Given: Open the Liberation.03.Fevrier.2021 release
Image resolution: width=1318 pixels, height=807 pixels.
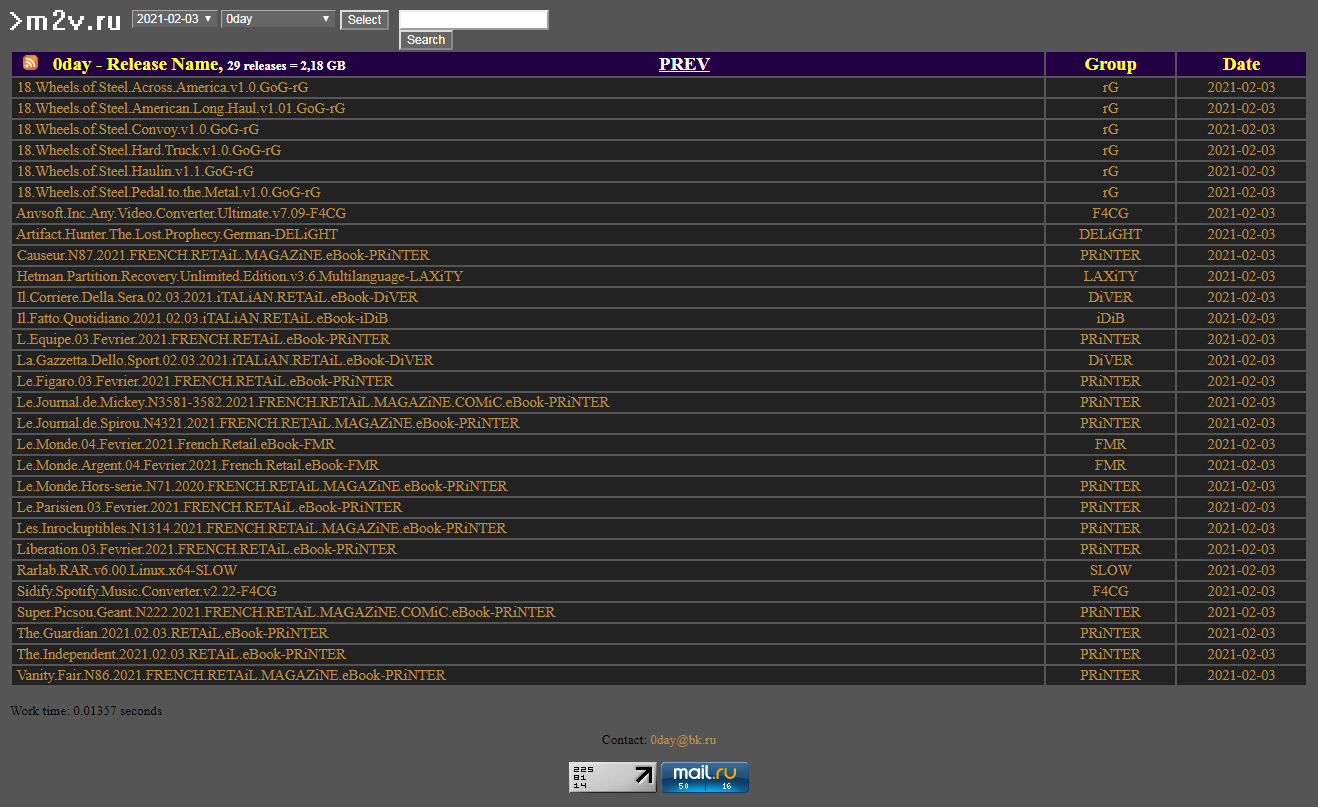Looking at the screenshot, I should [x=207, y=549].
